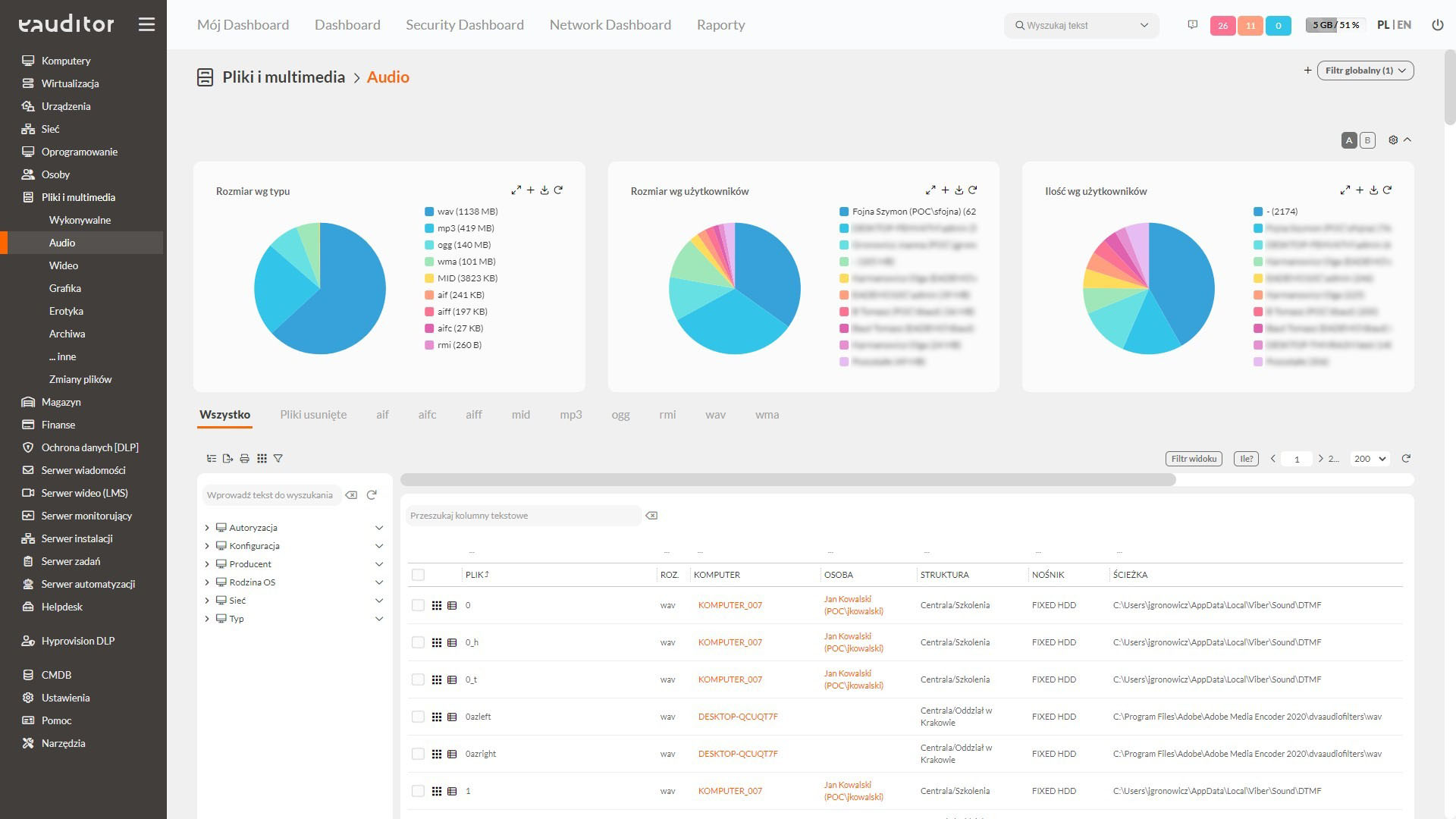Switch to the 'Pliki usunięte' tab
Viewport: 1456px width, 819px height.
coord(313,415)
